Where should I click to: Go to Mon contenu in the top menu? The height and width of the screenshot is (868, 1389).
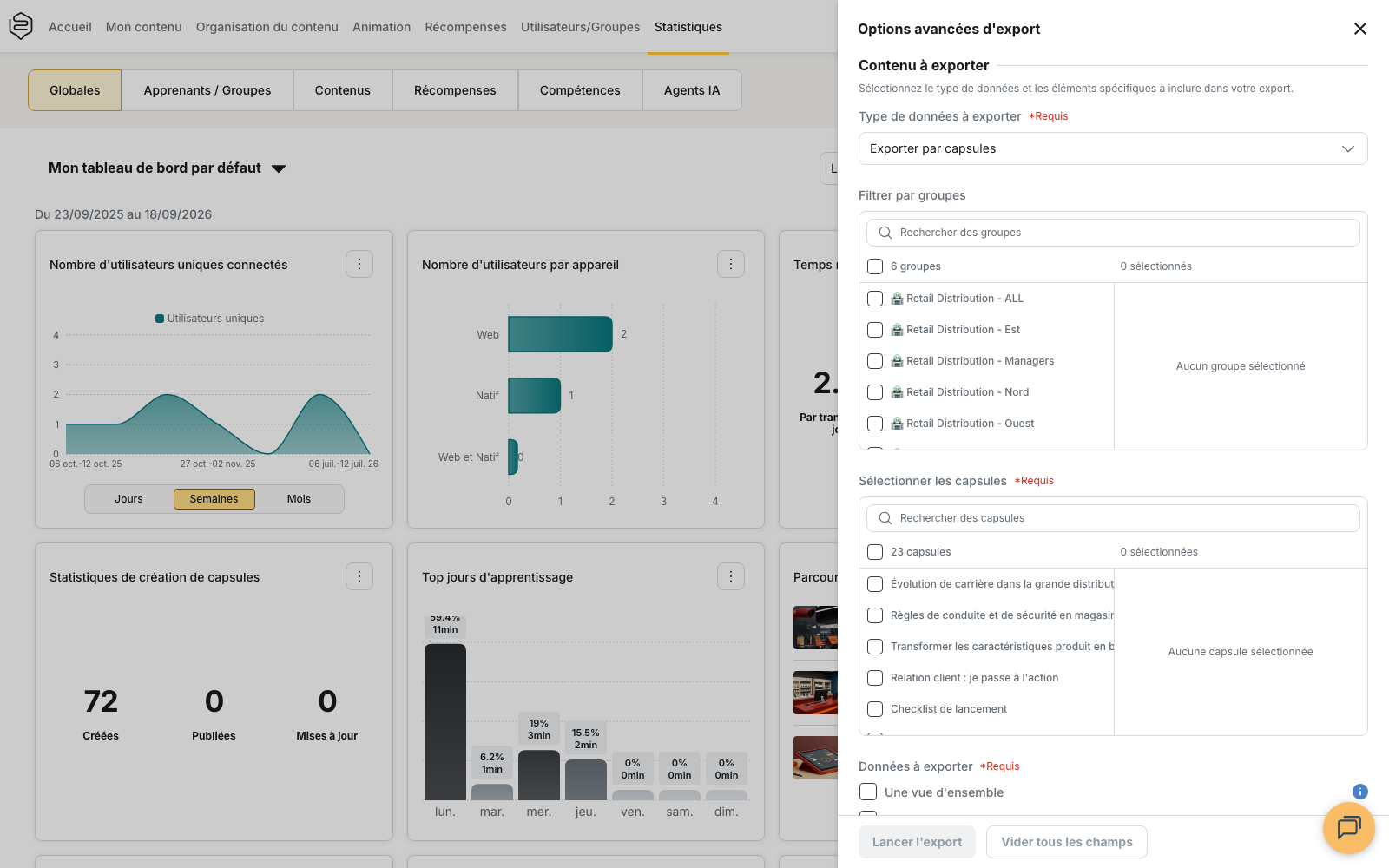(144, 27)
